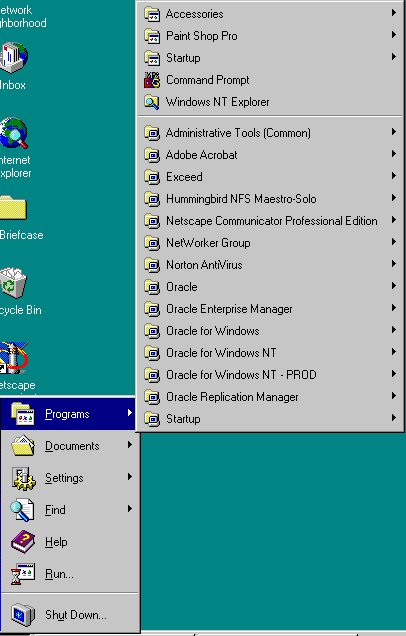Click the Find magnifier icon in Start menu
406x636 pixels.
pos(23,510)
